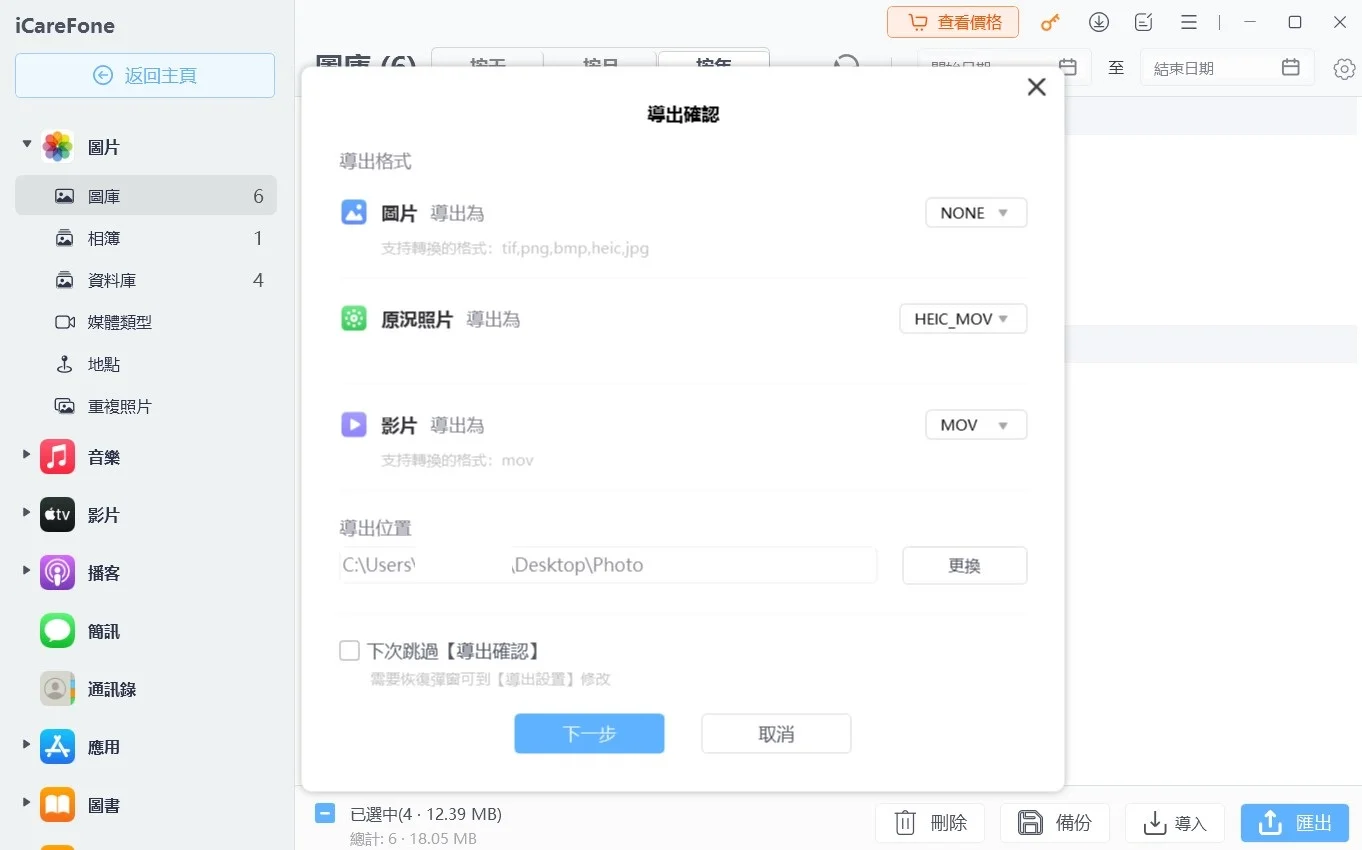The height and width of the screenshot is (850, 1362).
Task: Click the 下一步 next button
Action: (x=589, y=733)
